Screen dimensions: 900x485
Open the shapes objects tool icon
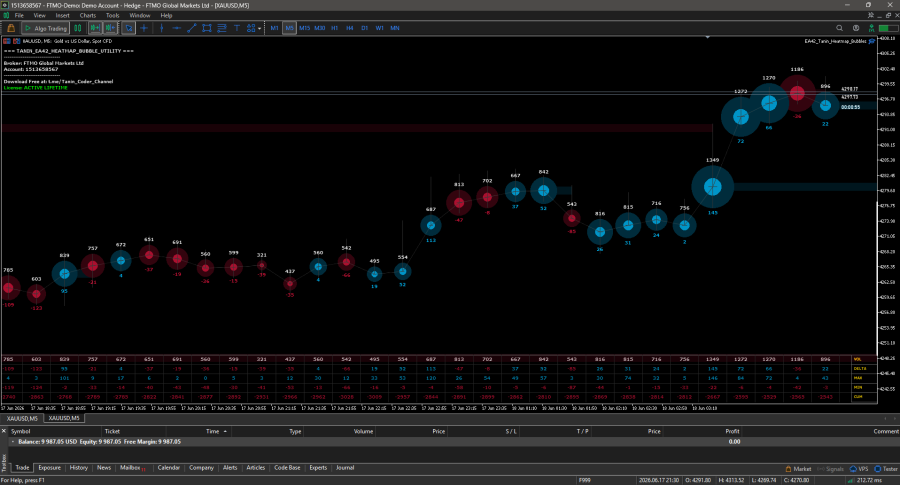pyautogui.click(x=251, y=28)
